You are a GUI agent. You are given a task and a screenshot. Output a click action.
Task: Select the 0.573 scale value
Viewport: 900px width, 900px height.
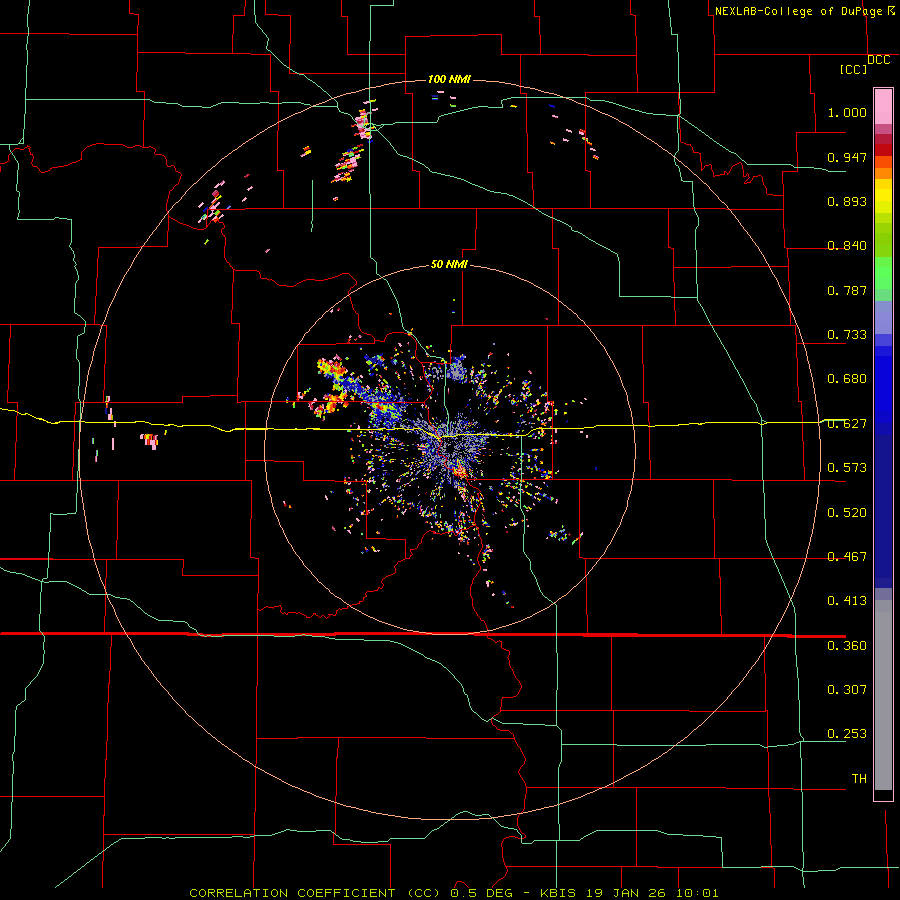(x=847, y=468)
